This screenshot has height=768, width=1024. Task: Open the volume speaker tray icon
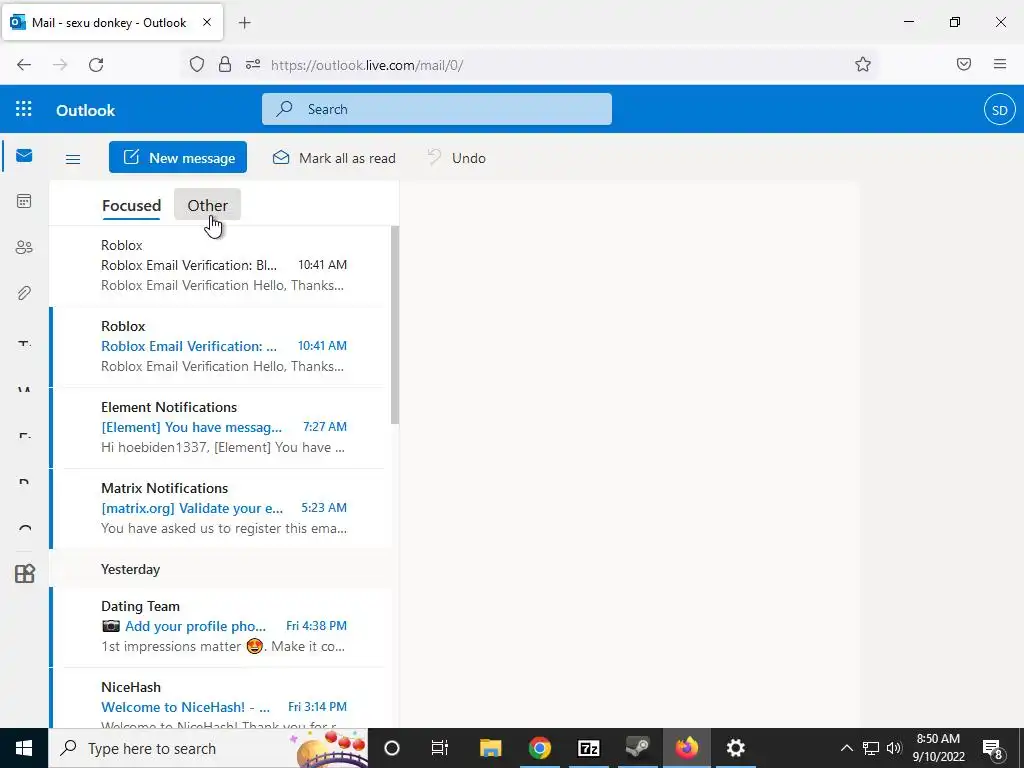(894, 748)
